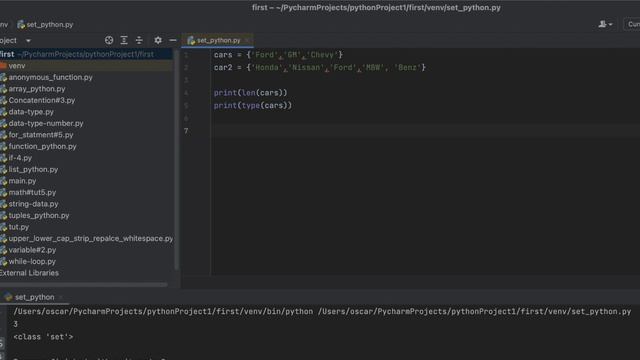This screenshot has height=360, width=640.
Task: Open math#tut5.py file
Action: click(x=32, y=192)
